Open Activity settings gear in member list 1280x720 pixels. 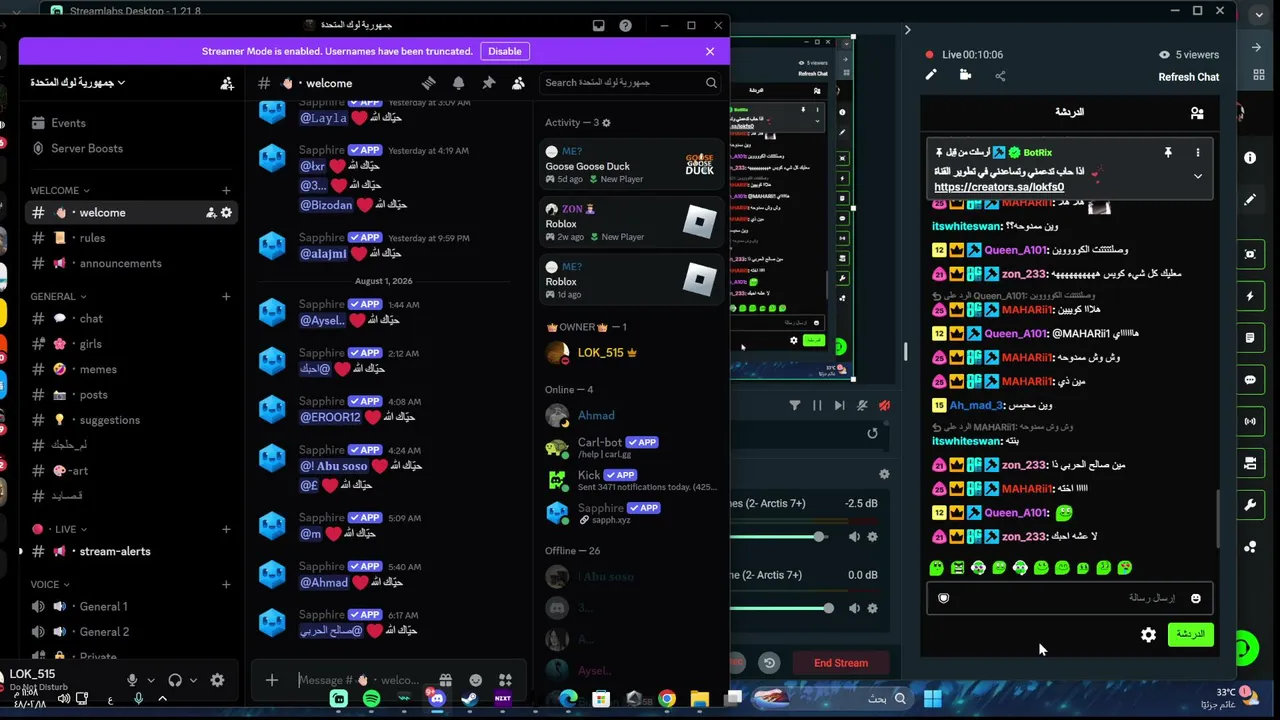coord(606,123)
